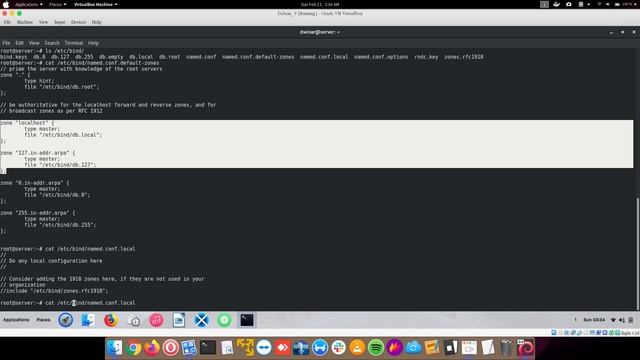Open Finder in the macOS dock

(115, 348)
